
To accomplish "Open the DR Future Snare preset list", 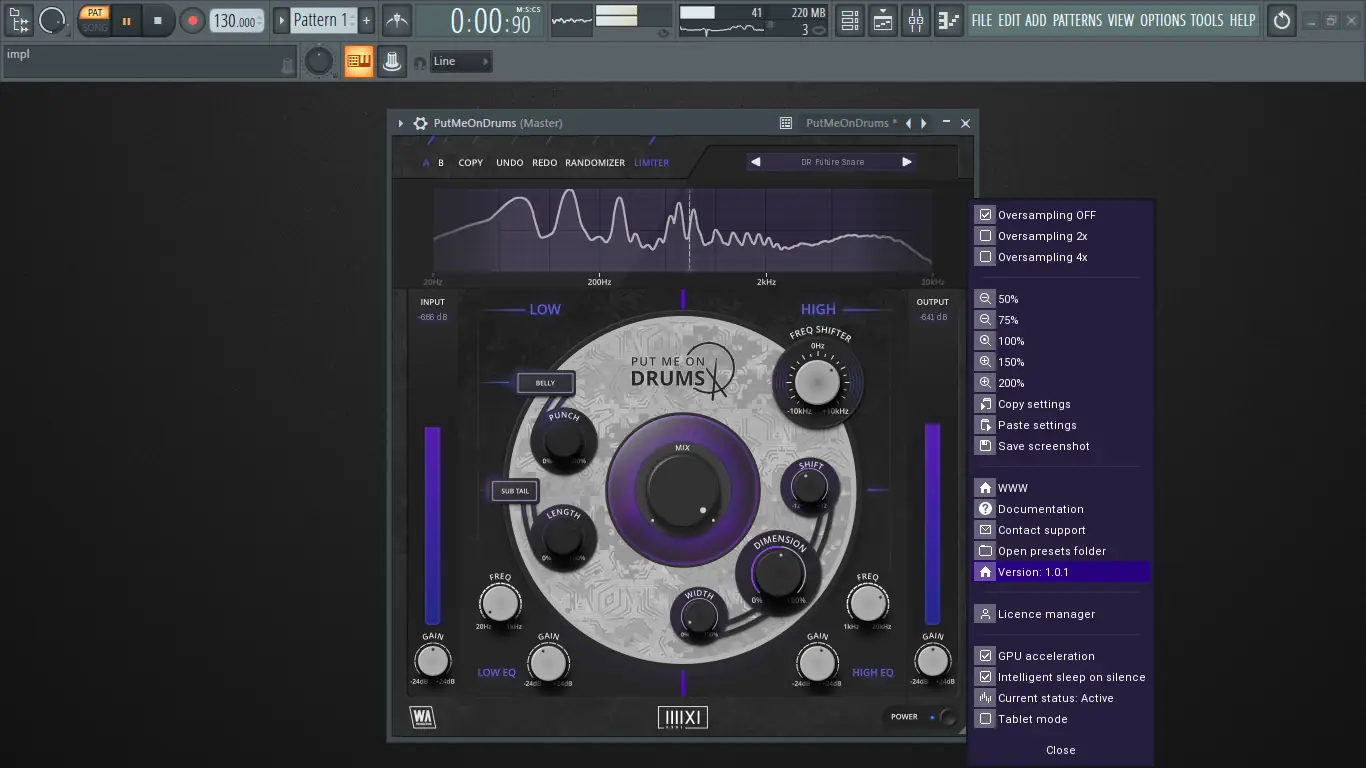I will pos(832,162).
